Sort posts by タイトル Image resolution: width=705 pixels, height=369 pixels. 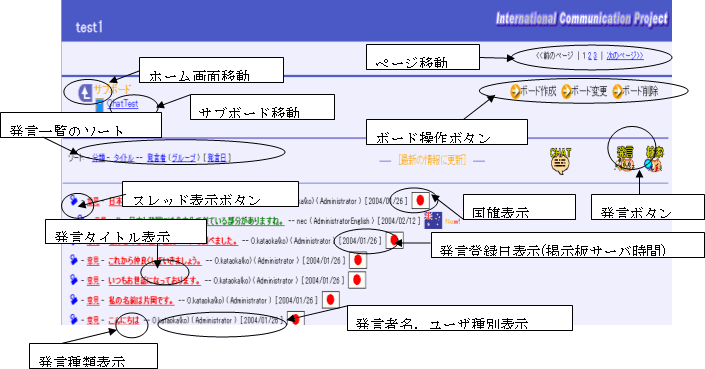[124, 158]
